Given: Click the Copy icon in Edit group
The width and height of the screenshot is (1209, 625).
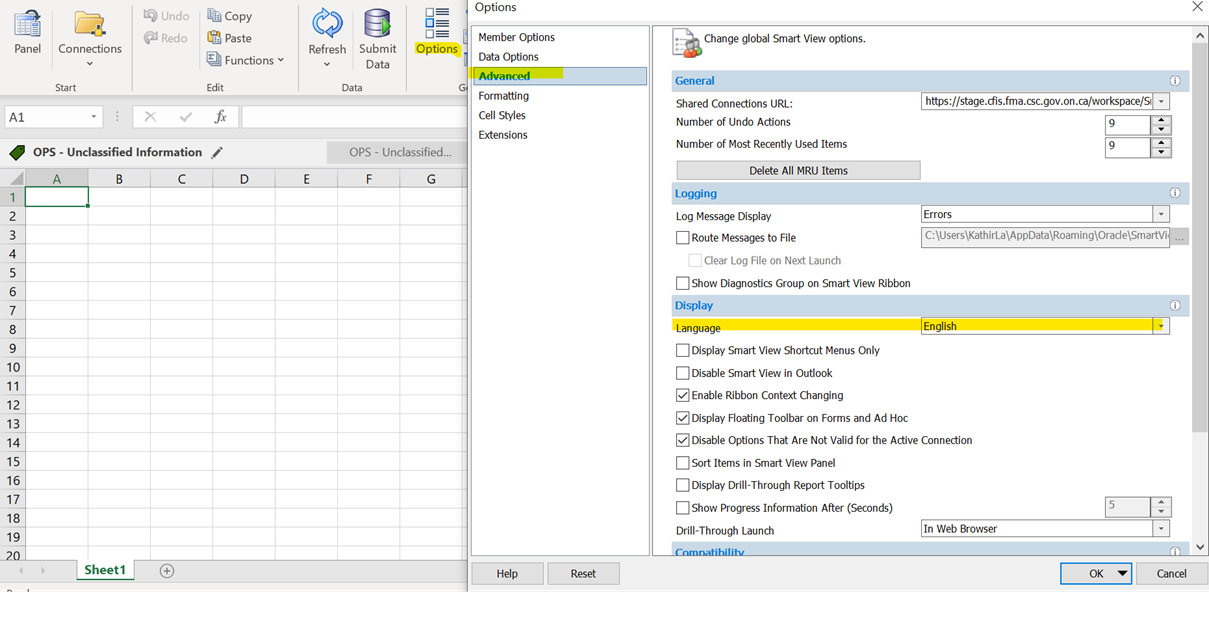Looking at the screenshot, I should pyautogui.click(x=215, y=16).
